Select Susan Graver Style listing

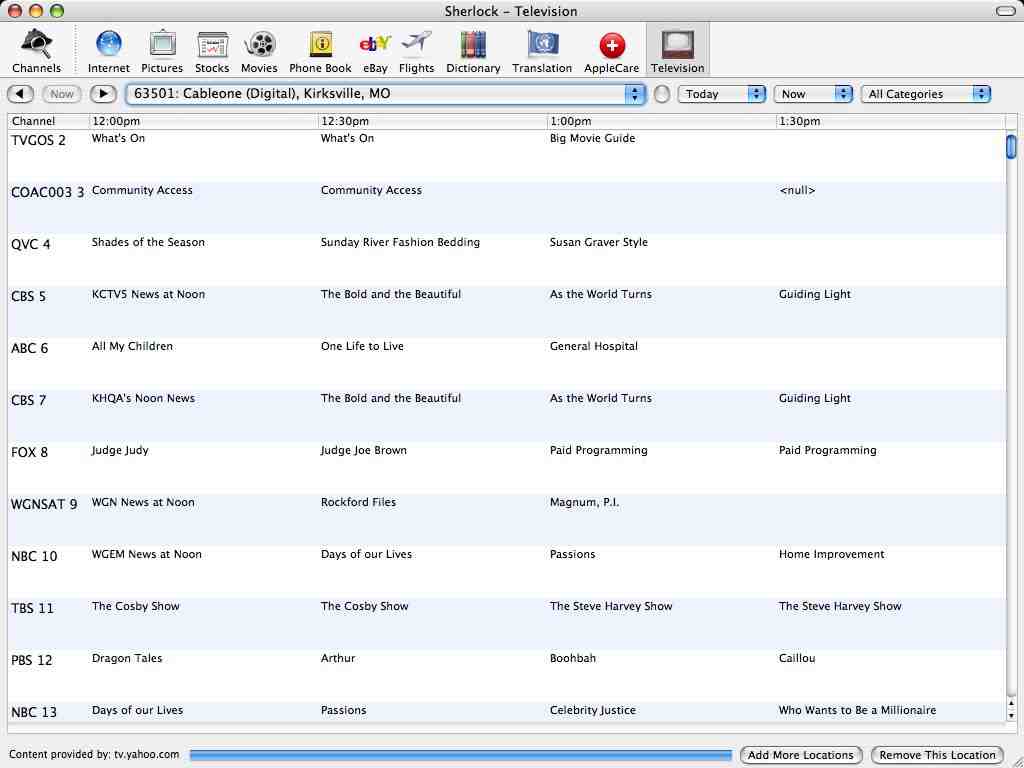coord(599,242)
